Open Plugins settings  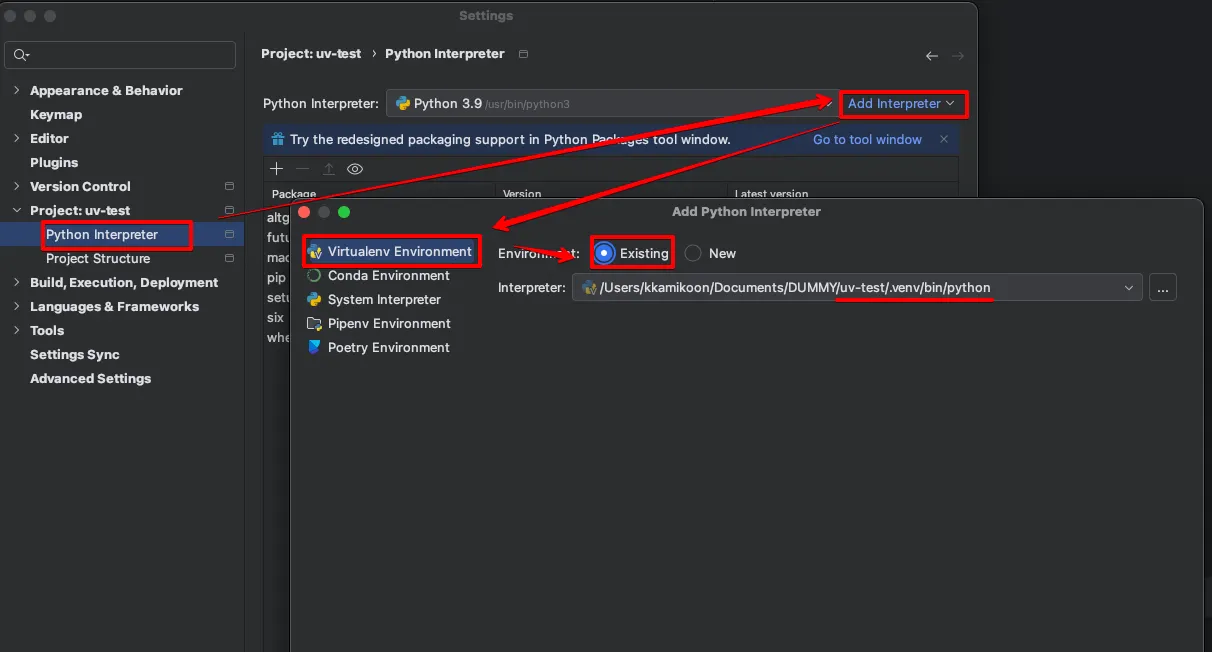[54, 162]
